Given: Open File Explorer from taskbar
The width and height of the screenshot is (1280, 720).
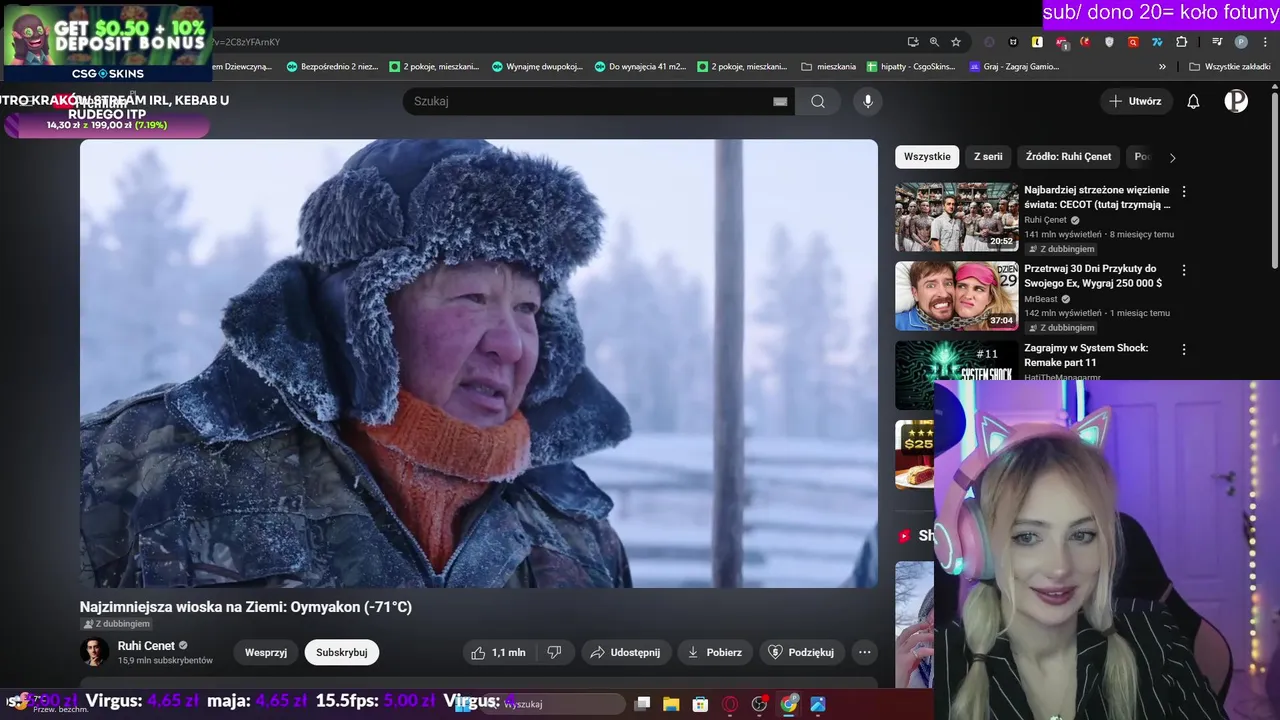Looking at the screenshot, I should pos(671,704).
